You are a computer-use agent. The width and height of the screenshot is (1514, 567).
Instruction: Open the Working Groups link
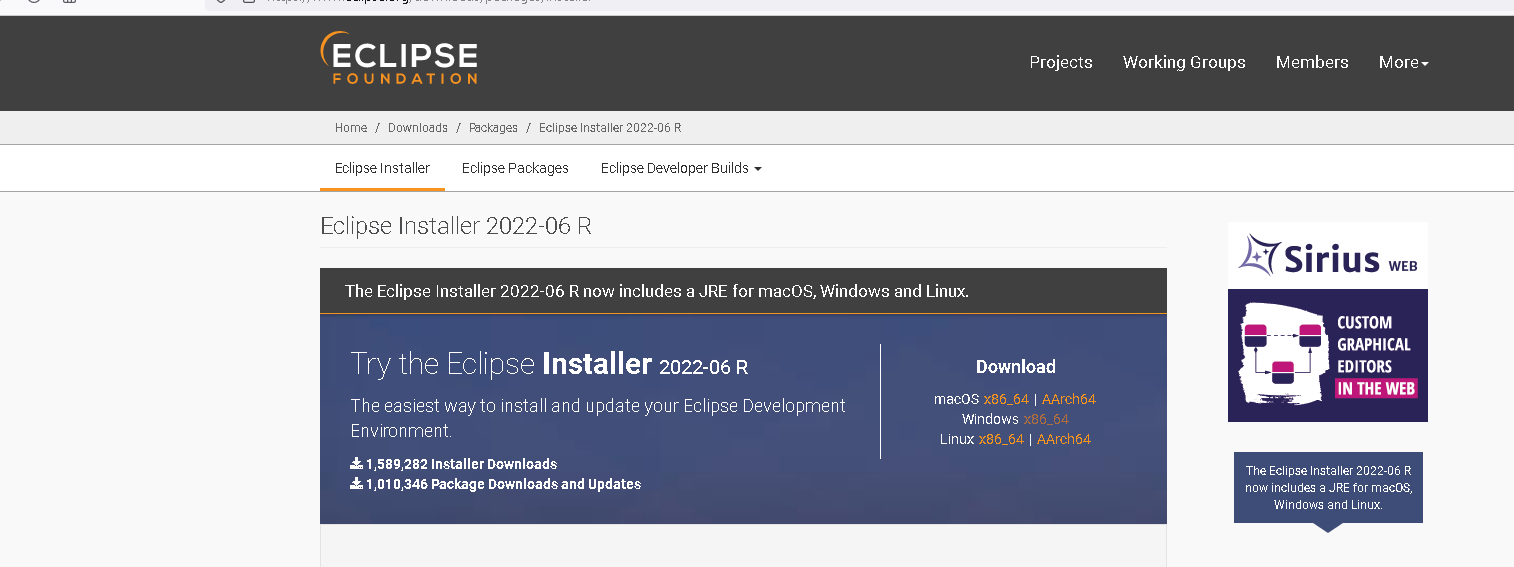pyautogui.click(x=1184, y=62)
